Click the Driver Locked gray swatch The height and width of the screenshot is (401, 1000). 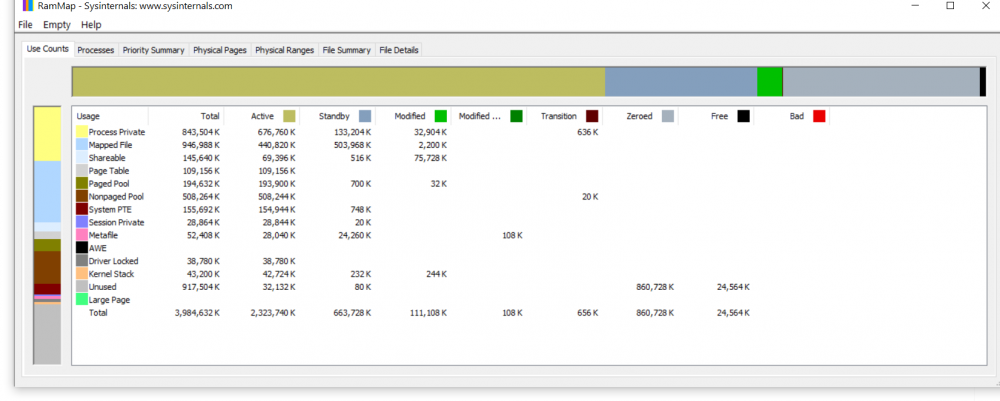[x=82, y=261]
